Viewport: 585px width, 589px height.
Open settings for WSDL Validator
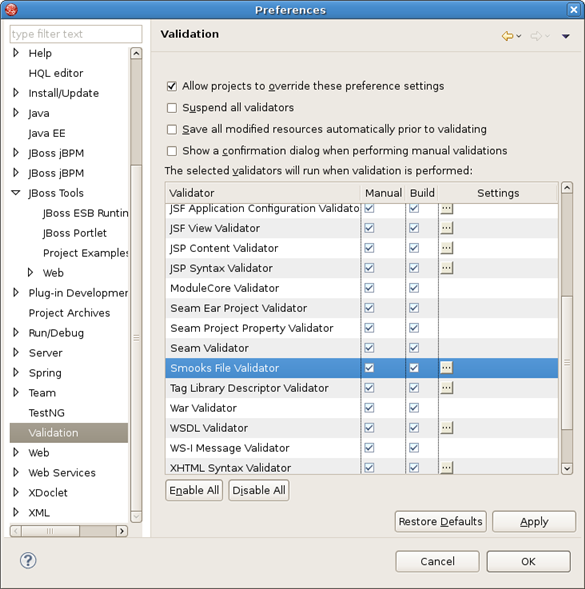446,427
